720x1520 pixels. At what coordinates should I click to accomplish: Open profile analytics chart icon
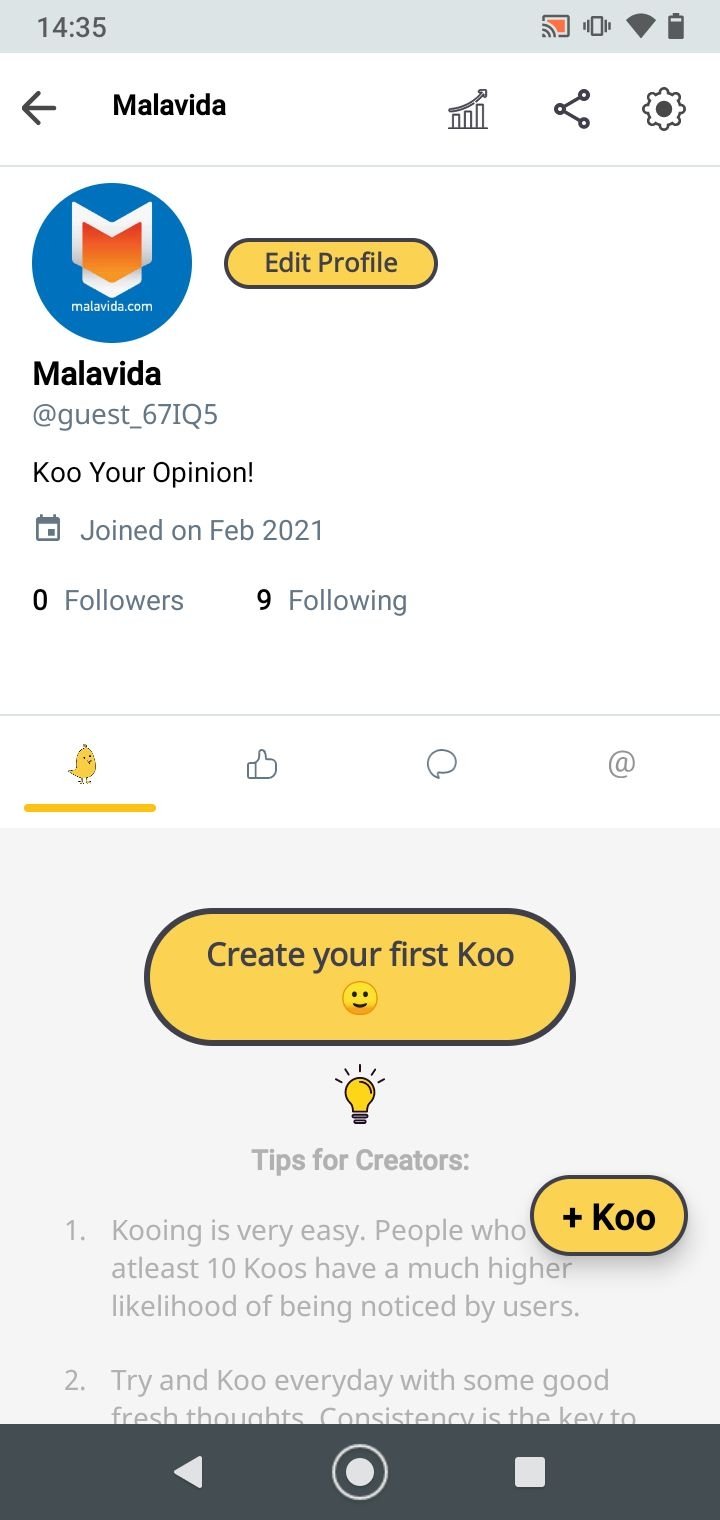(468, 109)
